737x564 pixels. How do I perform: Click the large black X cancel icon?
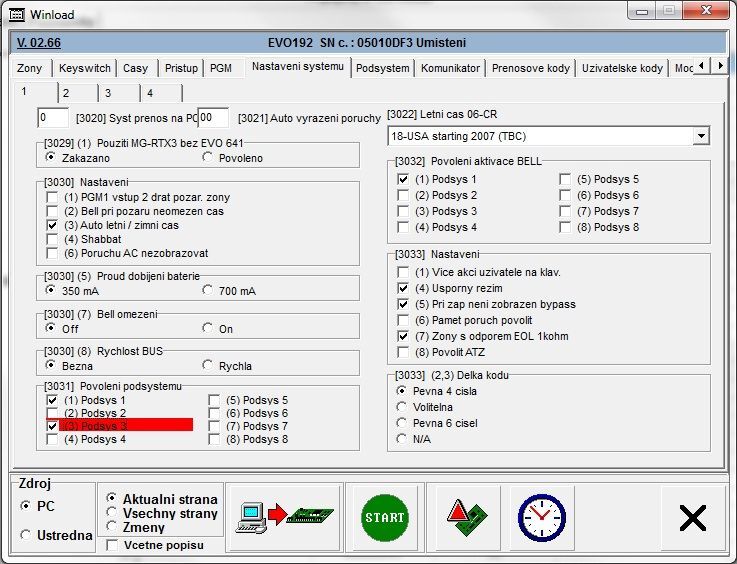(x=692, y=517)
